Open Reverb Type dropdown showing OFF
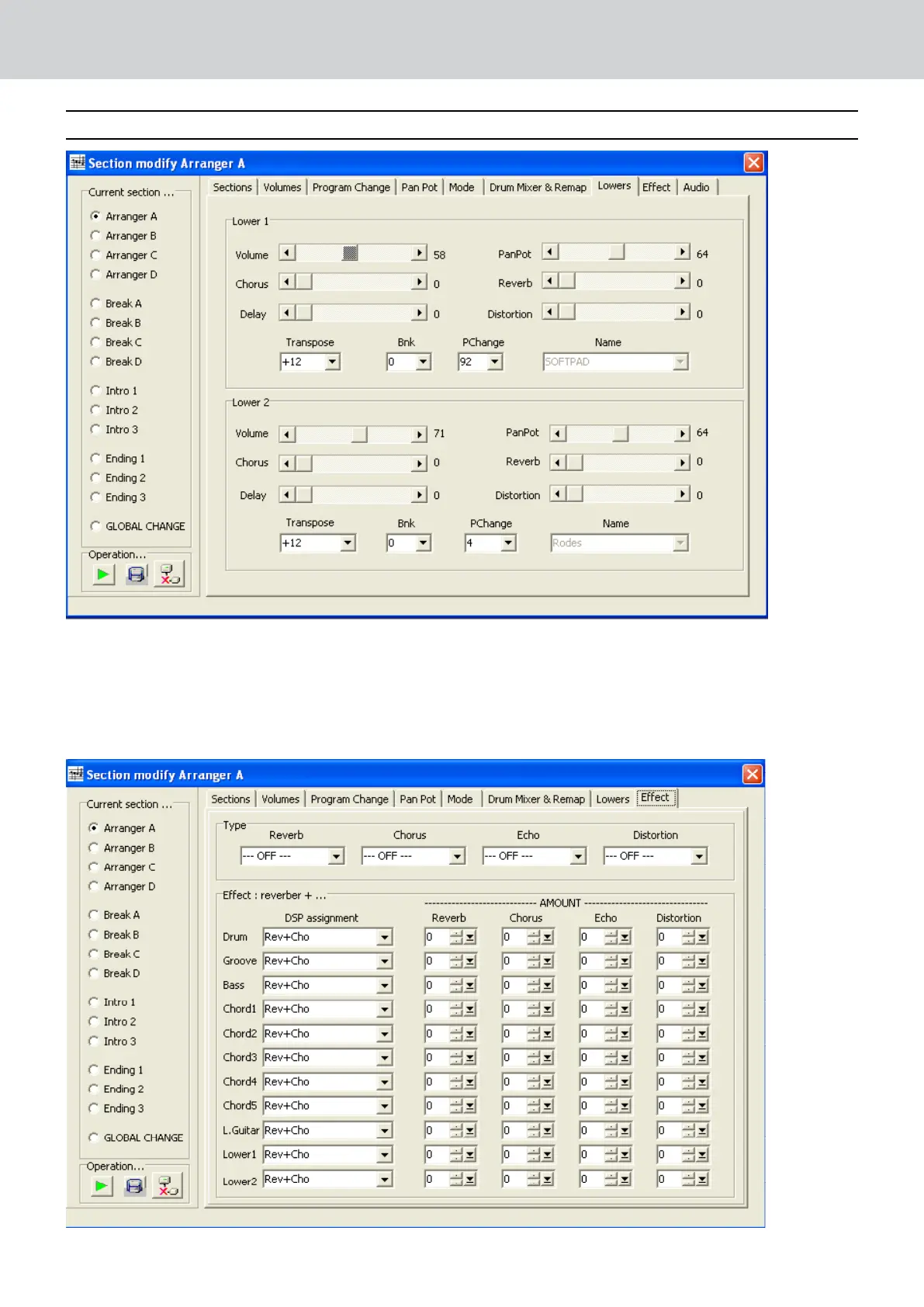The width and height of the screenshot is (924, 1307). [x=336, y=856]
